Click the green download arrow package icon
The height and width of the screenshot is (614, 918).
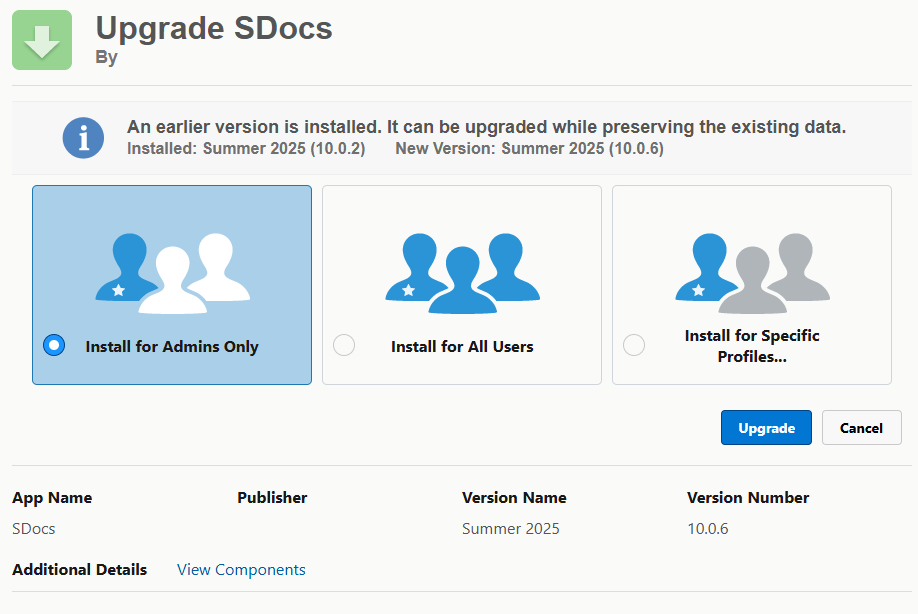tap(42, 40)
